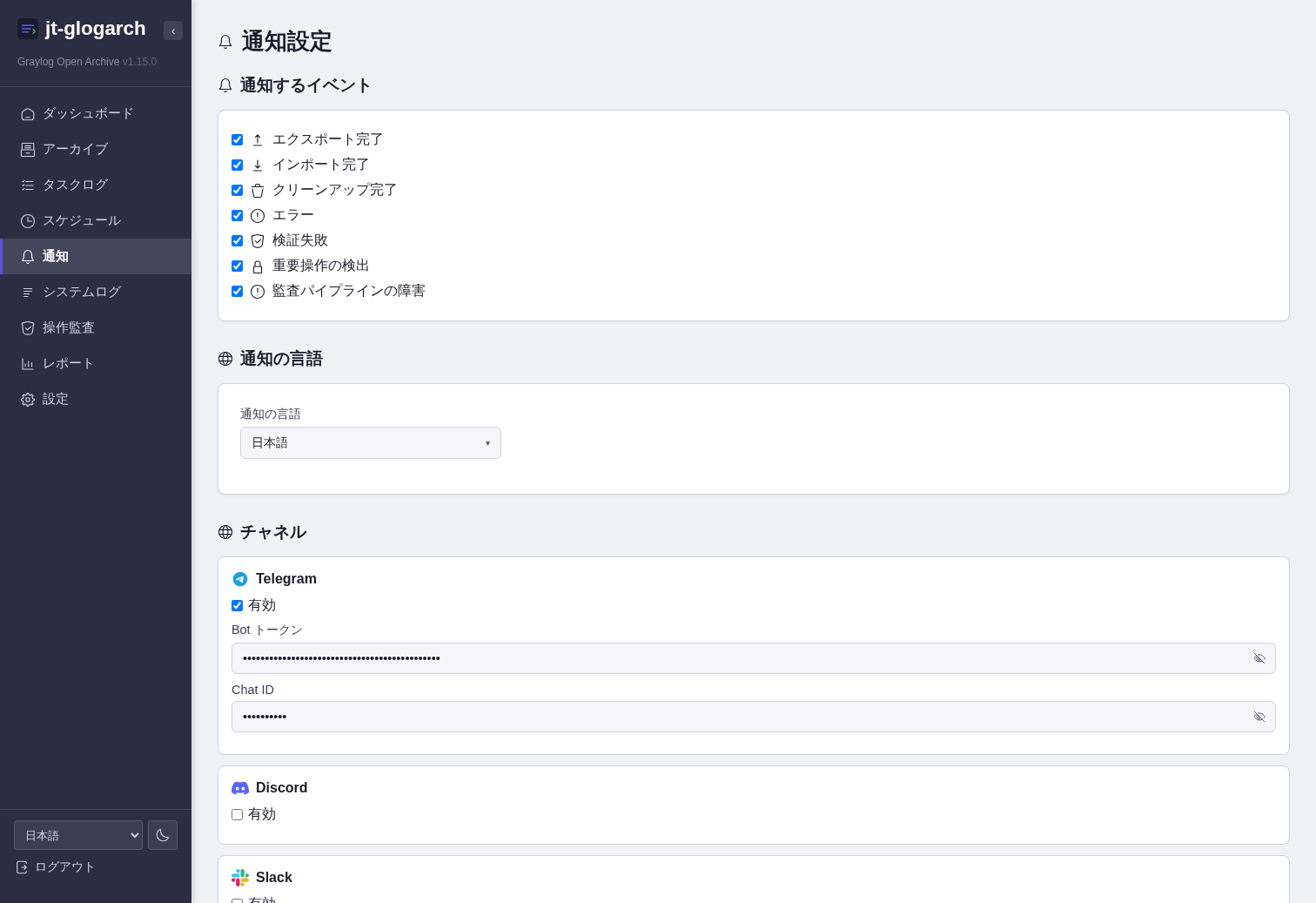Click the system log lines icon
Image resolution: width=1316 pixels, height=903 pixels.
tap(28, 293)
